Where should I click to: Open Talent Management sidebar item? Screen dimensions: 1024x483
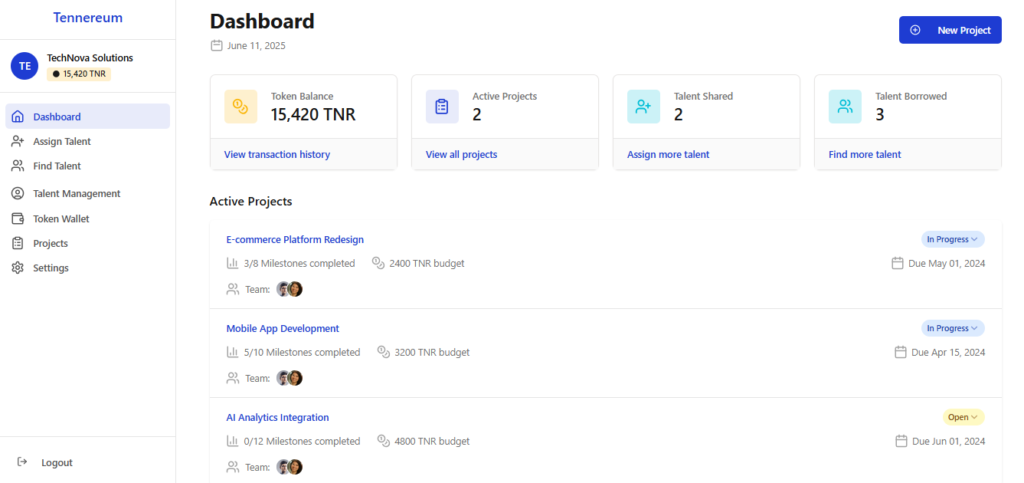click(x=88, y=193)
